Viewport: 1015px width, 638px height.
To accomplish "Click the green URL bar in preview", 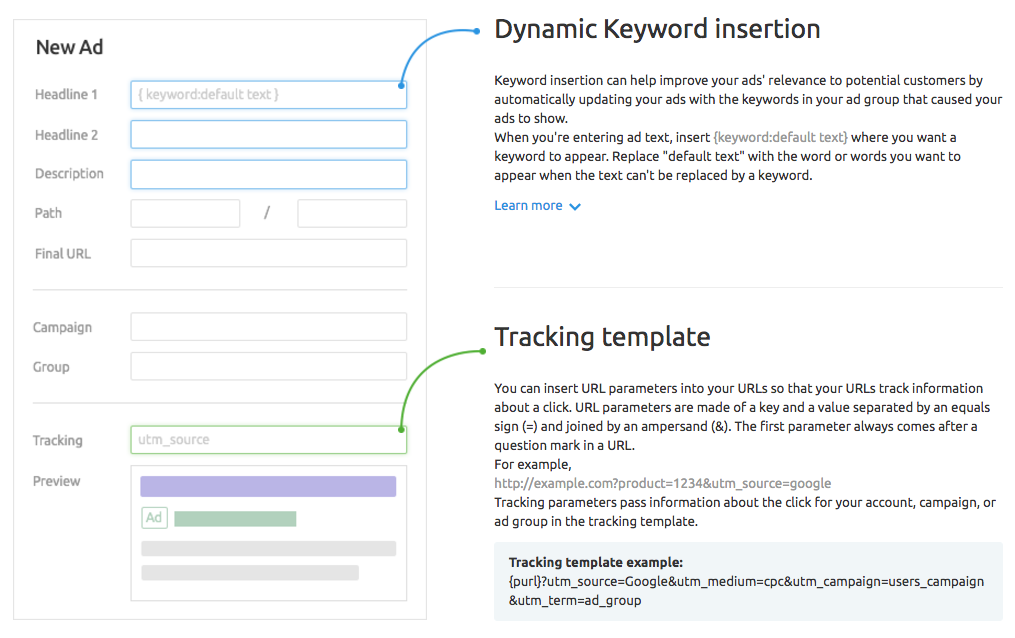I will 235,519.
